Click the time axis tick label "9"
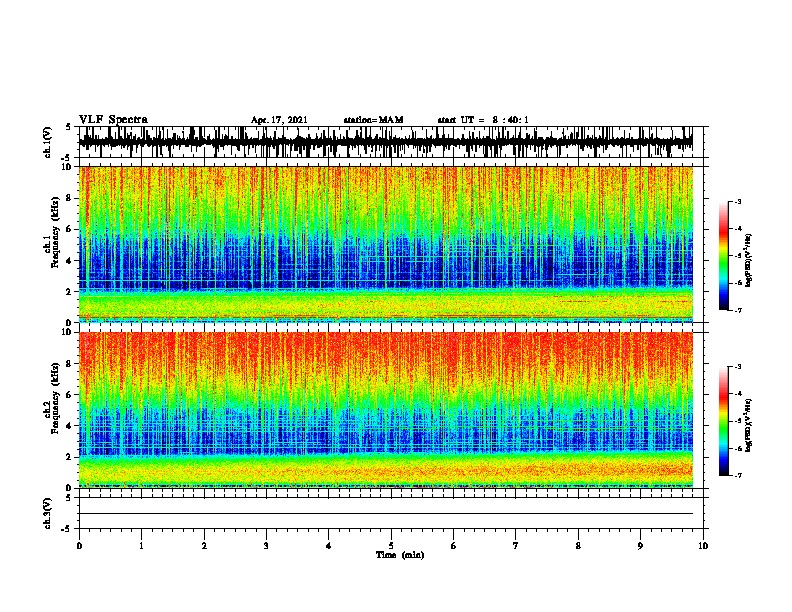The image size is (792, 612). click(640, 546)
